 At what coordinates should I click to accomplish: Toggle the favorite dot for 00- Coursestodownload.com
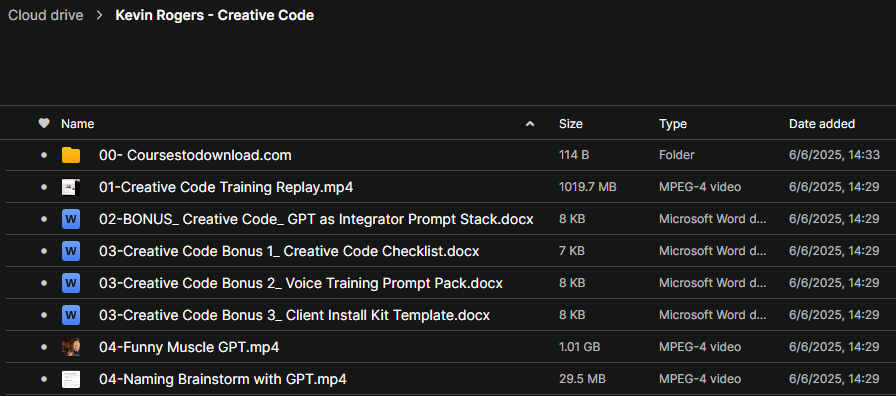pos(44,155)
